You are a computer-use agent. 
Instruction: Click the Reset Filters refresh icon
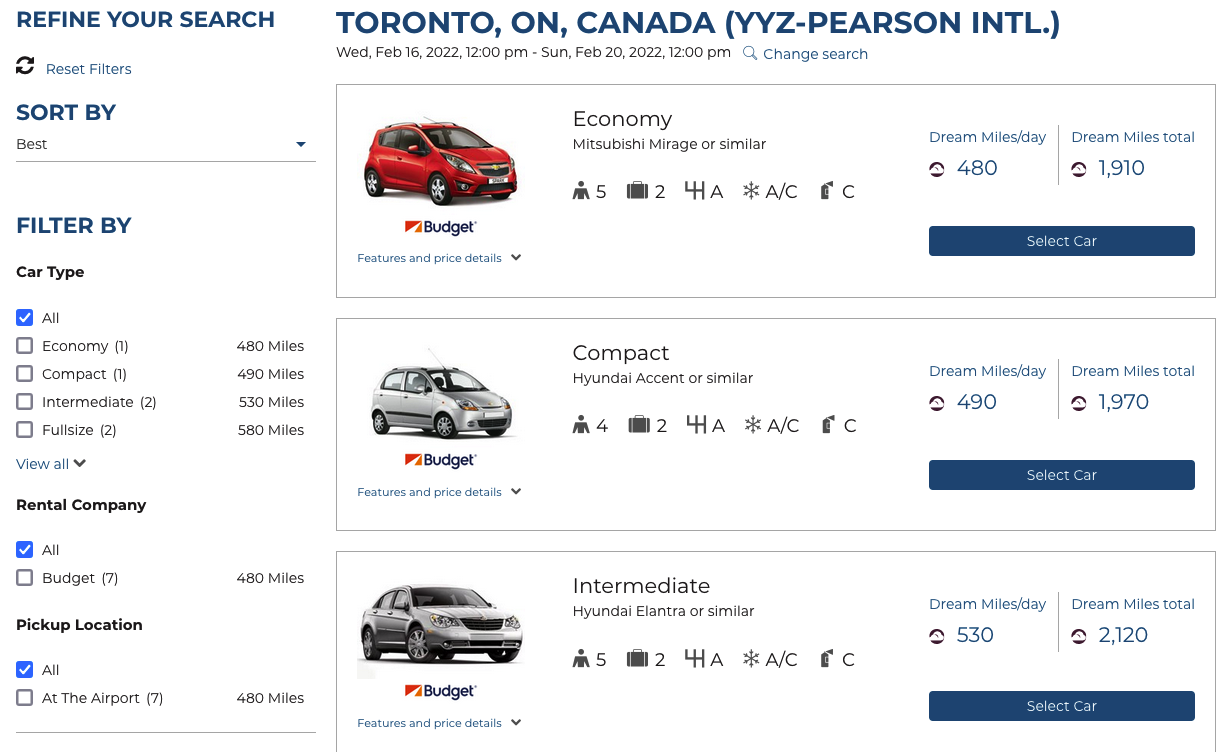tap(25, 66)
